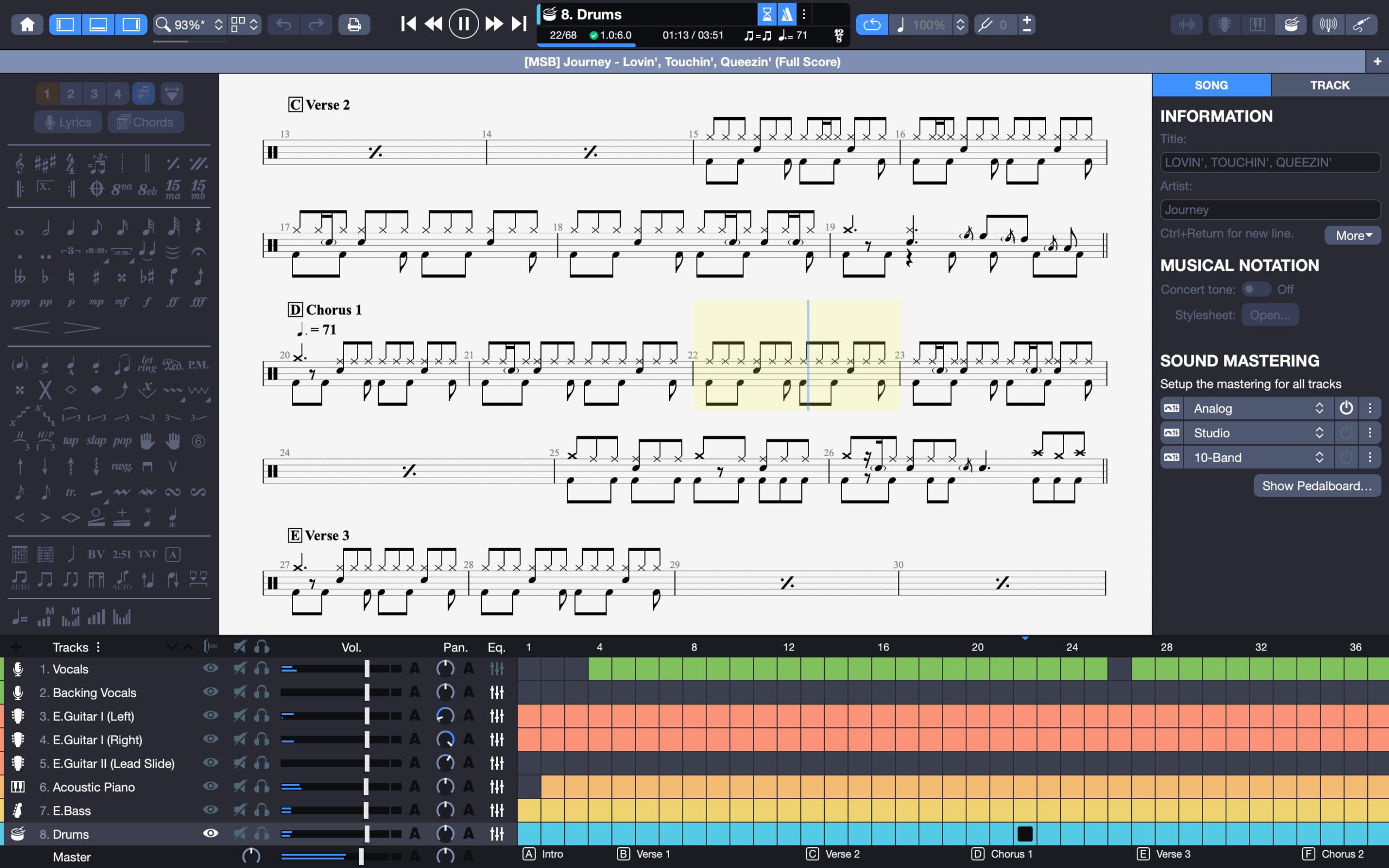Switch to the TRACK tab
The image size is (1389, 868).
click(1329, 85)
